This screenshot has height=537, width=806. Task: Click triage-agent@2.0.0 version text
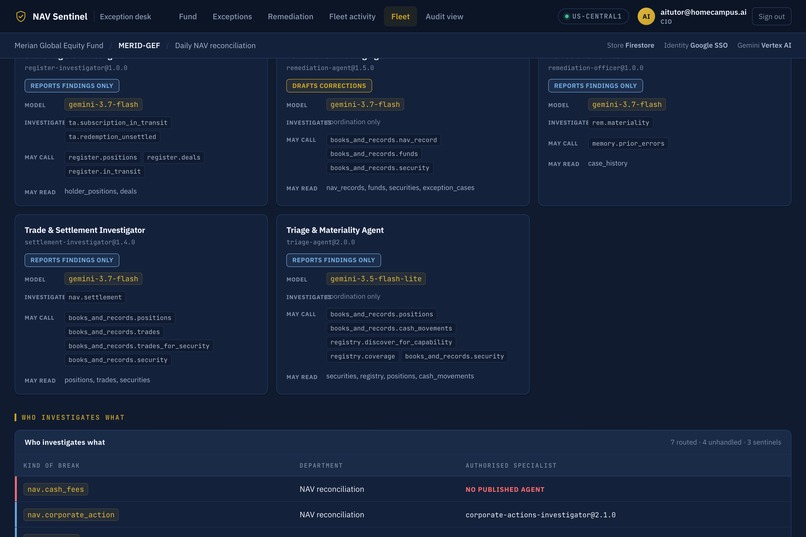coord(320,242)
